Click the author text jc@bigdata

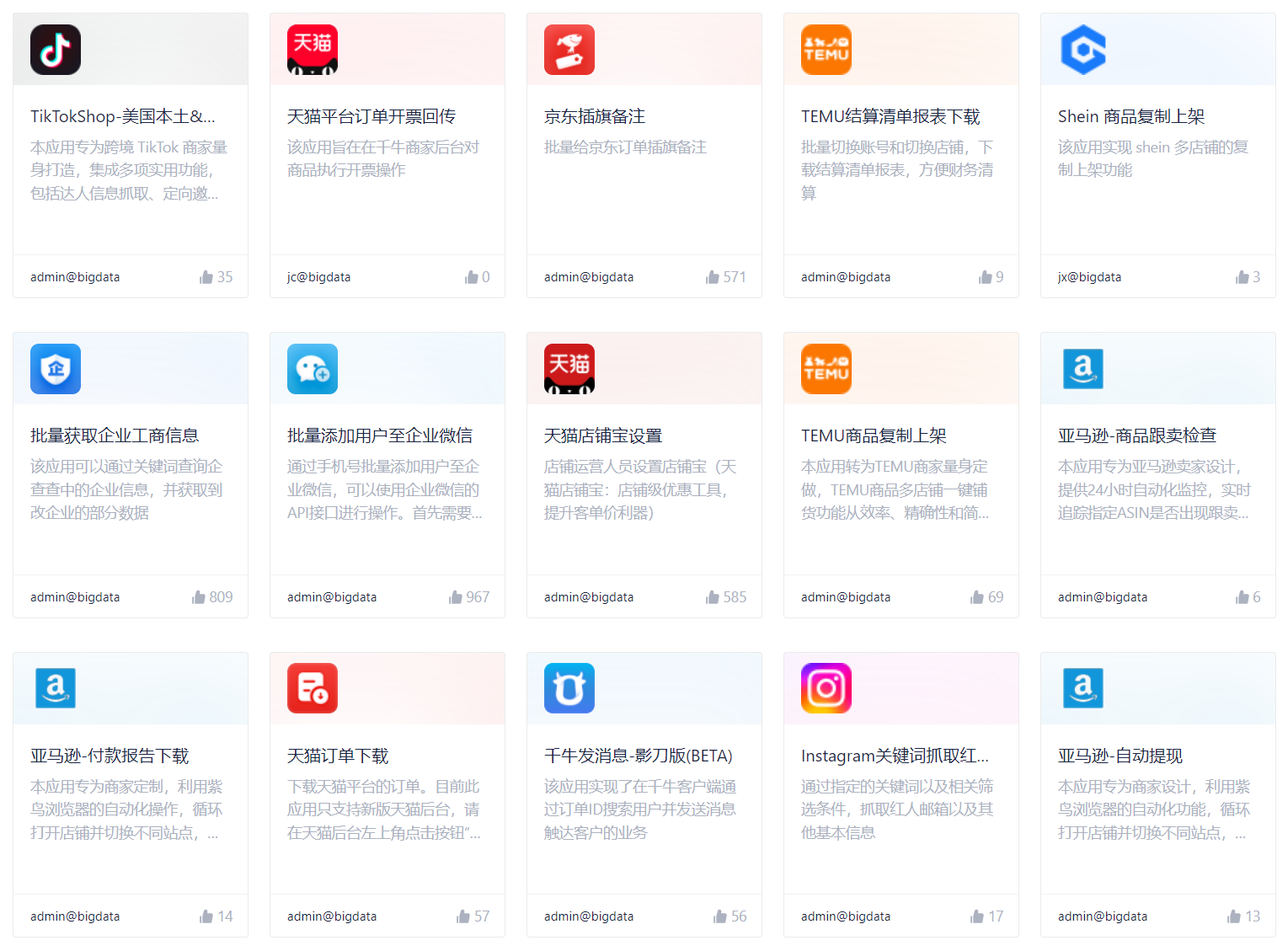point(318,277)
